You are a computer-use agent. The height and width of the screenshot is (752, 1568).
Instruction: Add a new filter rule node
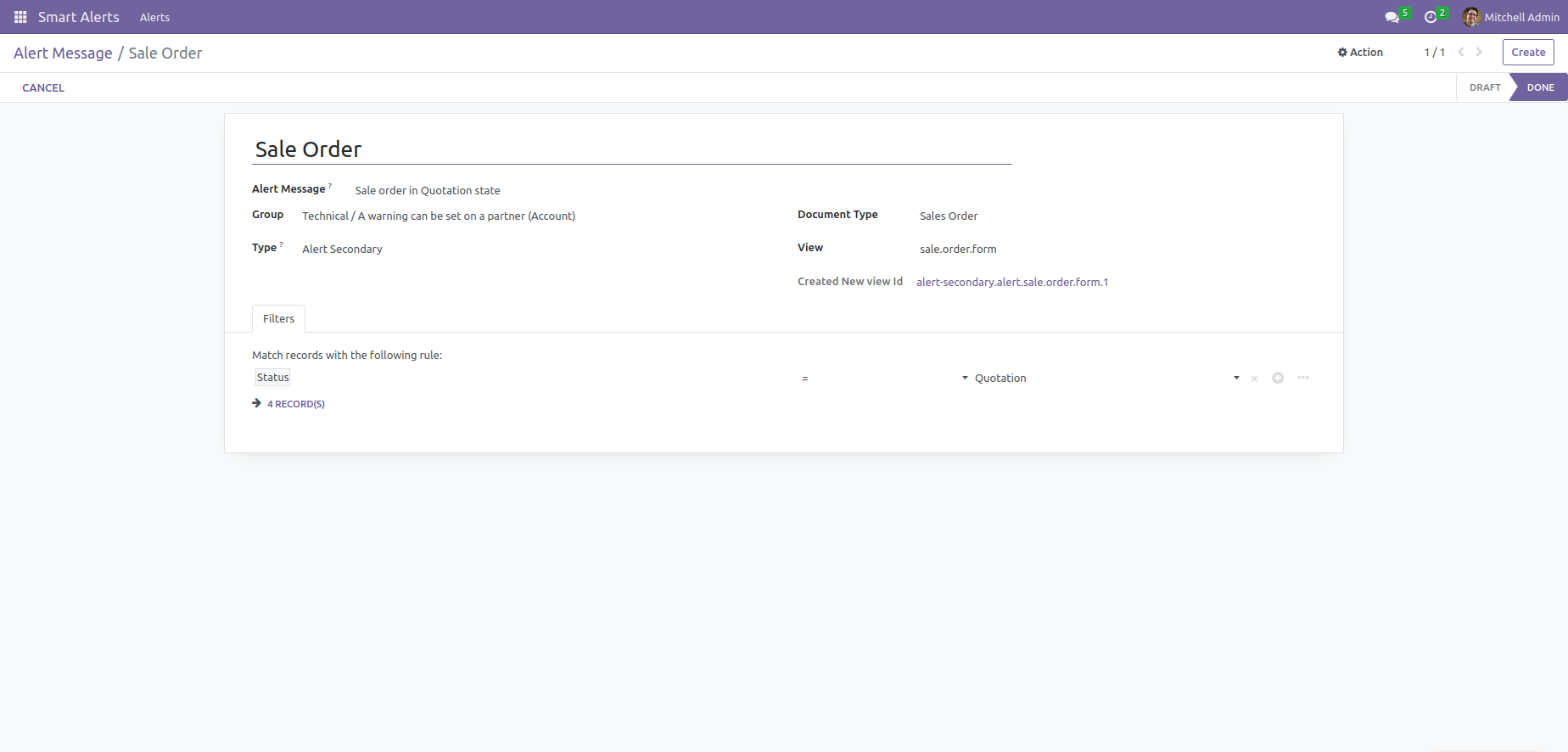coord(1278,378)
